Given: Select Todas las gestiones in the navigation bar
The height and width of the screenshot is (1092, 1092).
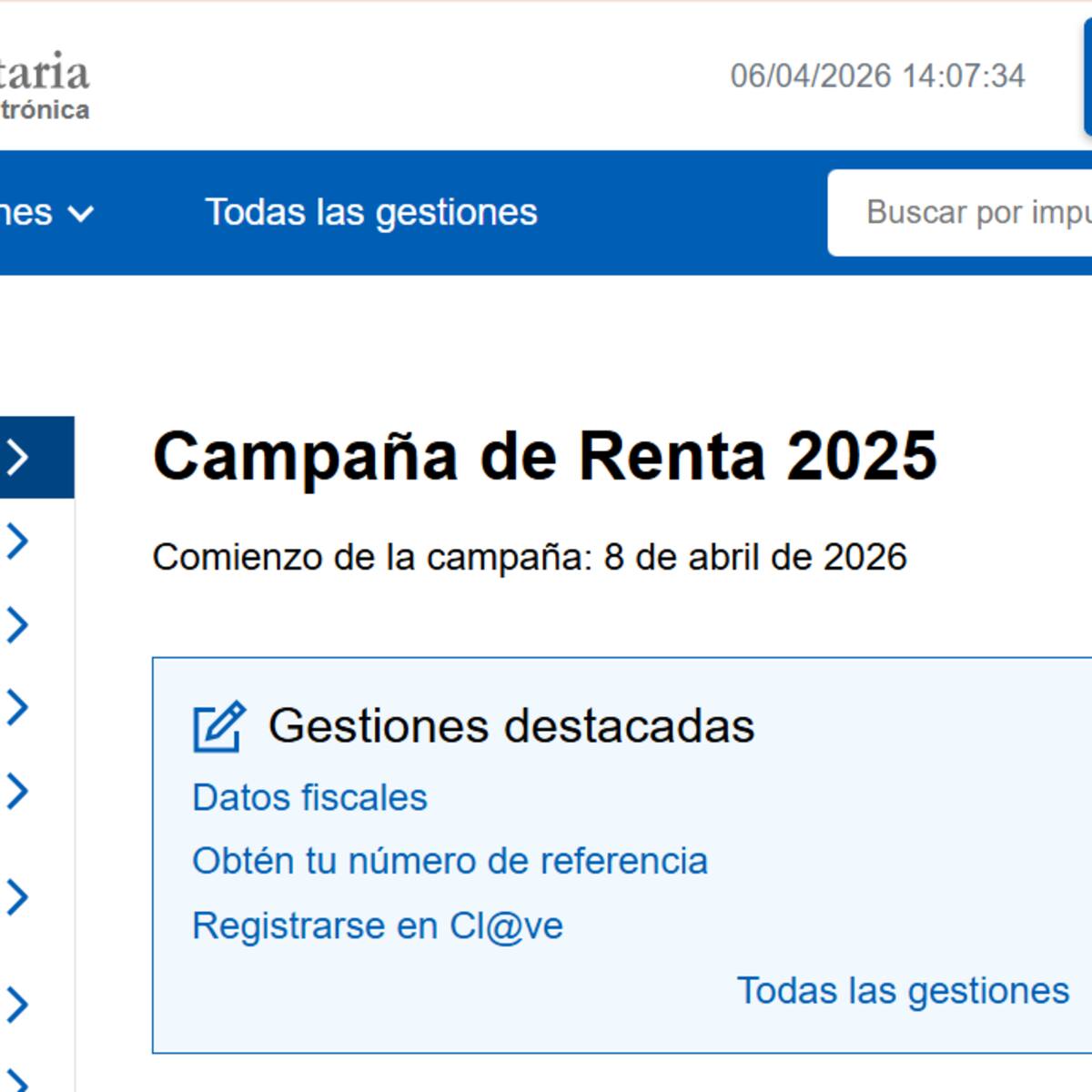Looking at the screenshot, I should [371, 212].
